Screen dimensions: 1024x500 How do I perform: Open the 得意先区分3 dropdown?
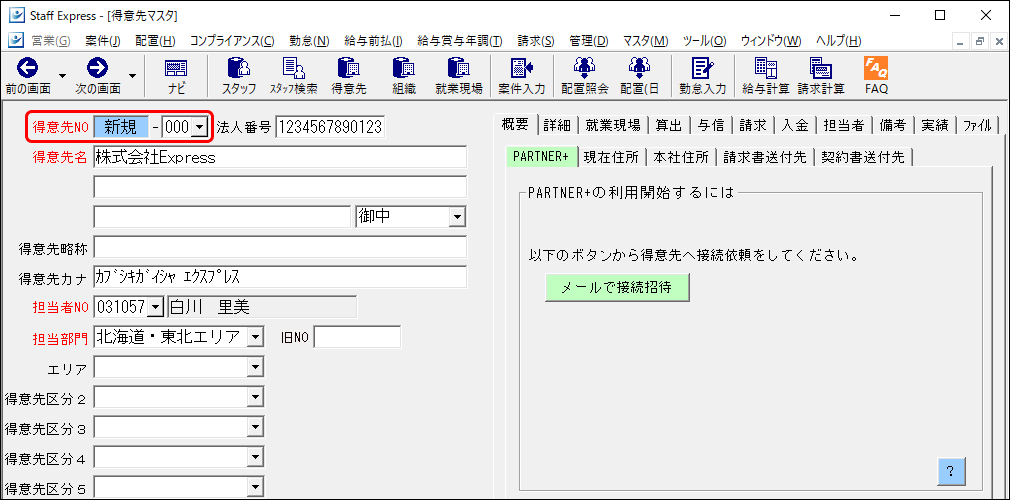point(255,428)
